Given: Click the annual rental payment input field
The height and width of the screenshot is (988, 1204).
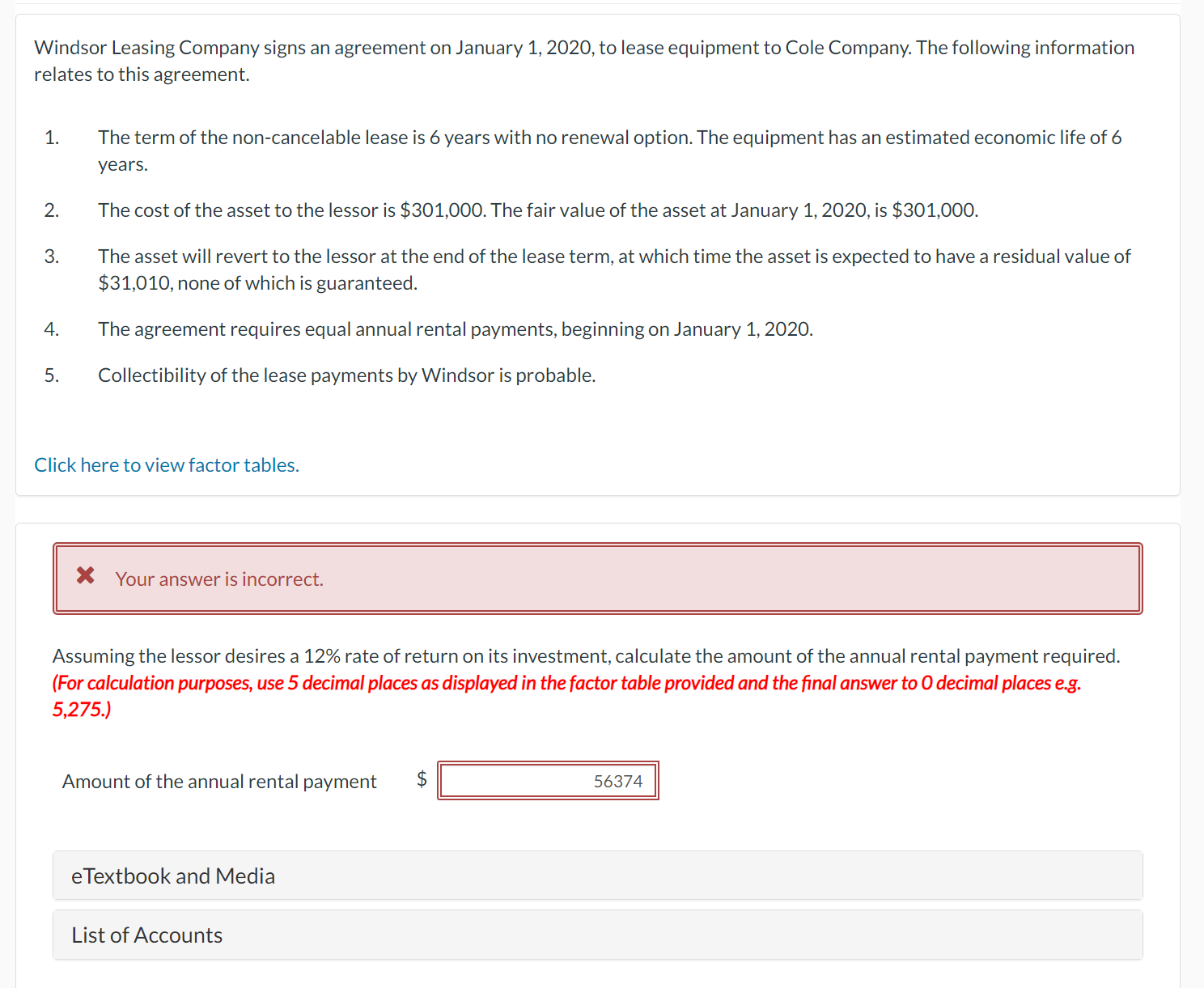Looking at the screenshot, I should coord(548,781).
